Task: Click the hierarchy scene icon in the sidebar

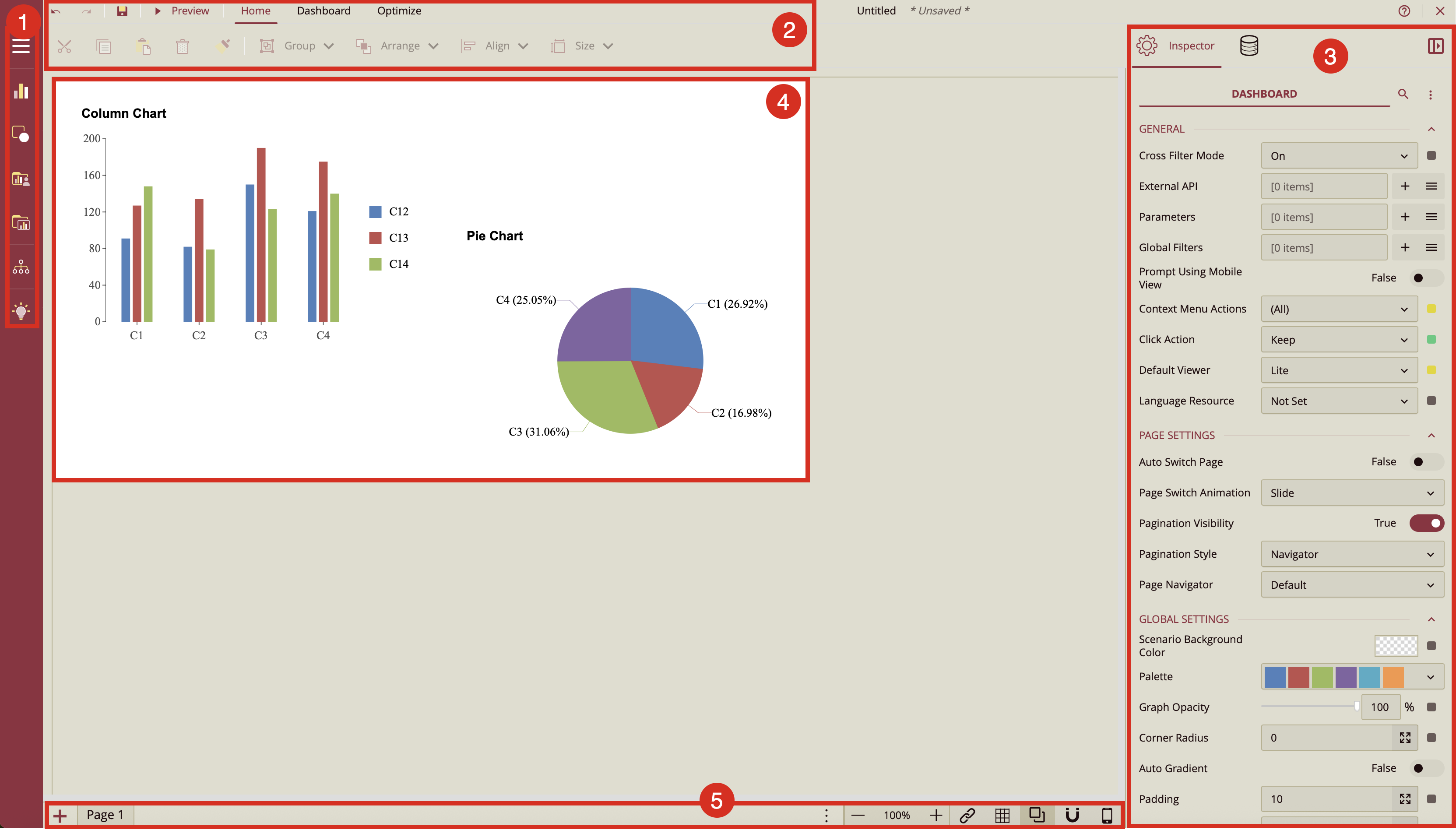Action: 21,266
